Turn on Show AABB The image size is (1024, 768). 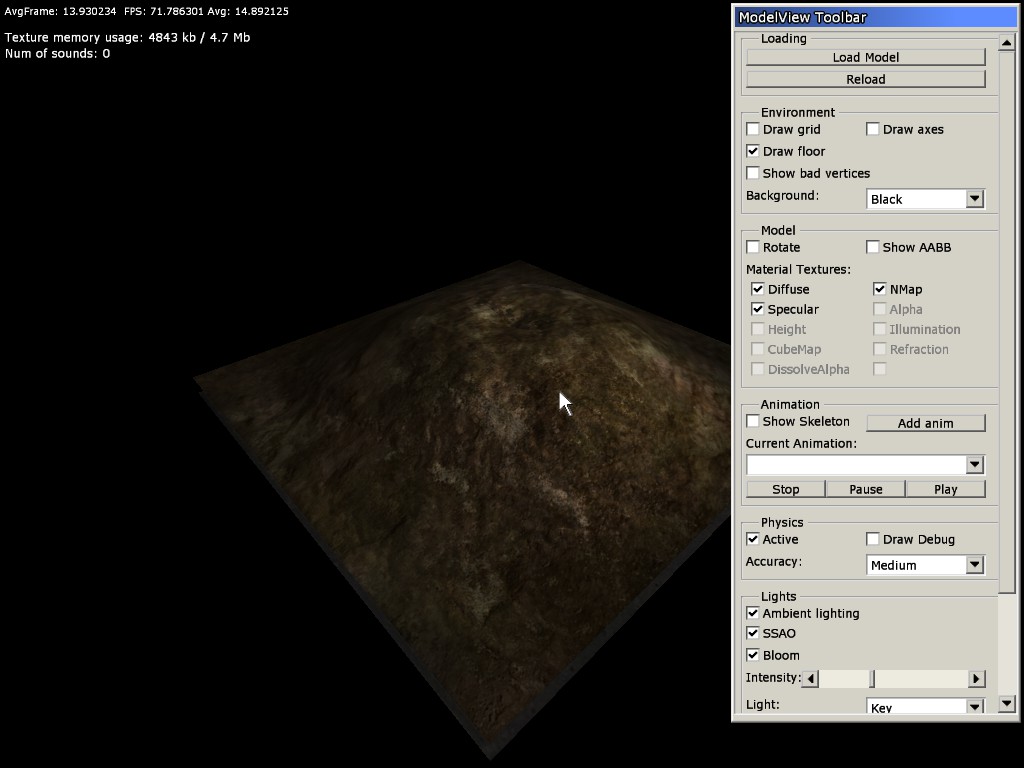coord(873,247)
